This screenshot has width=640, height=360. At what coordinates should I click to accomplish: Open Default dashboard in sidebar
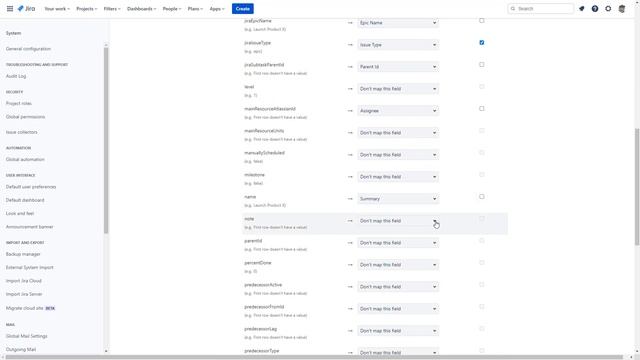tap(25, 200)
